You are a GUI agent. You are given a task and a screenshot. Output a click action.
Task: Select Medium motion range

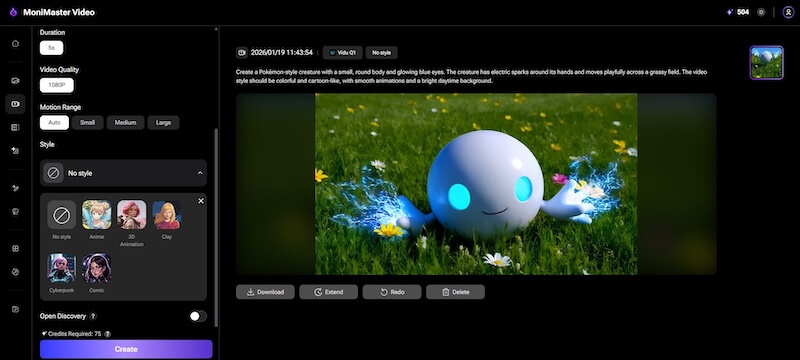coord(125,123)
